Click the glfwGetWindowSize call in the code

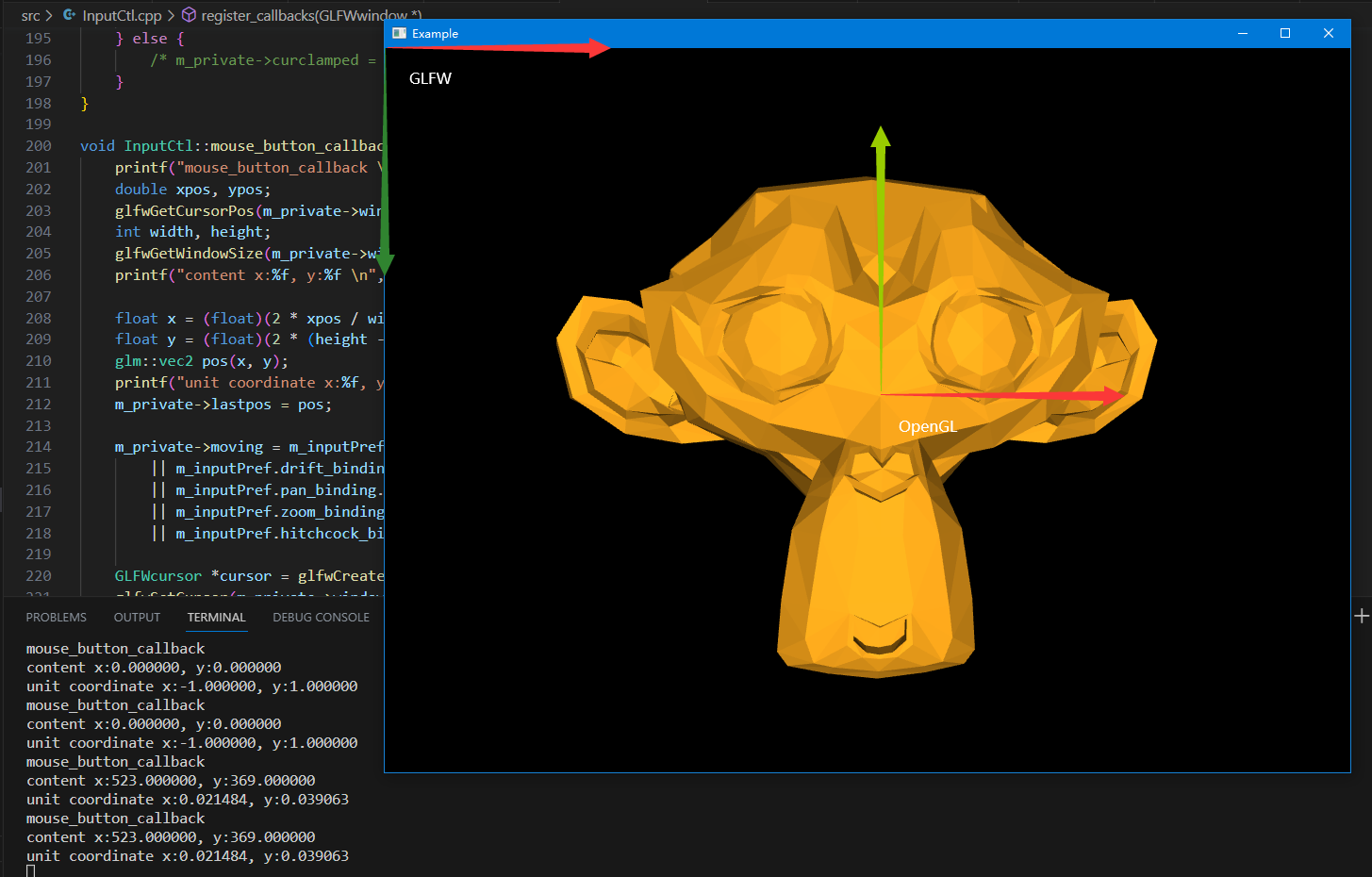pos(249,254)
